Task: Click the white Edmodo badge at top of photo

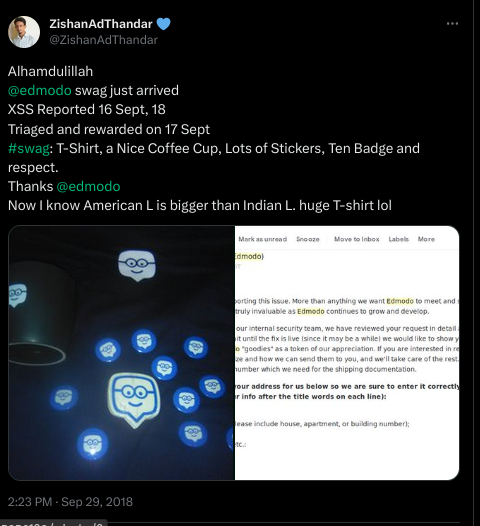Action: point(137,265)
